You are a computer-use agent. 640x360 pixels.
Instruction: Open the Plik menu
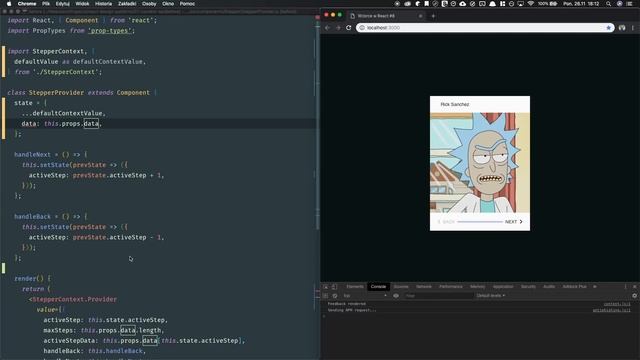pyautogui.click(x=46, y=4)
